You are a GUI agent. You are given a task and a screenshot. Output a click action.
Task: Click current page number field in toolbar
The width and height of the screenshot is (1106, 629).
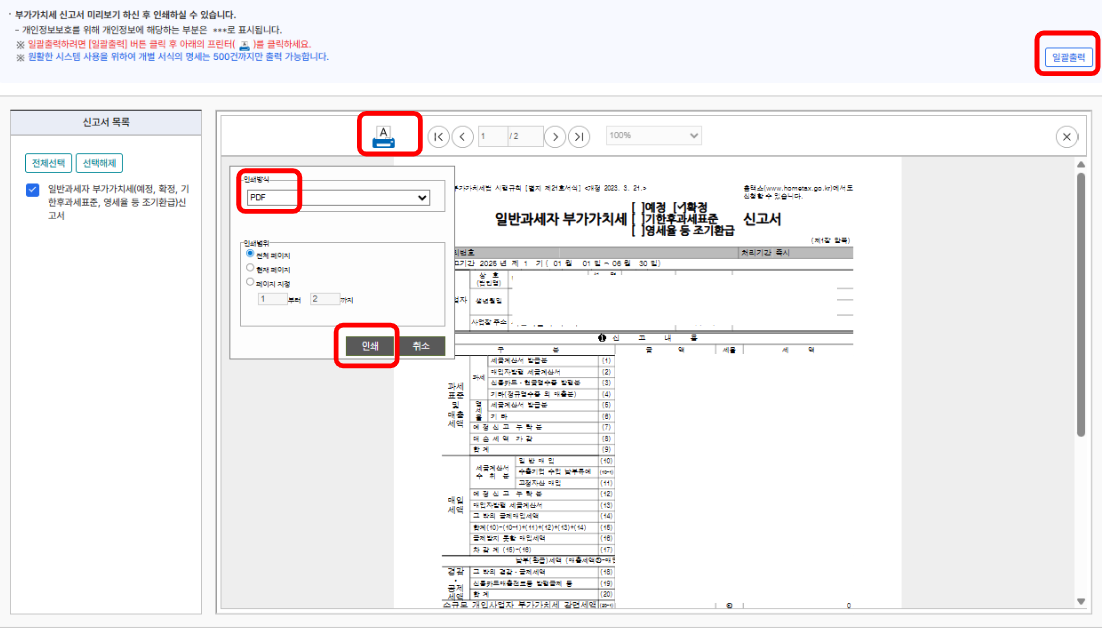click(x=492, y=136)
